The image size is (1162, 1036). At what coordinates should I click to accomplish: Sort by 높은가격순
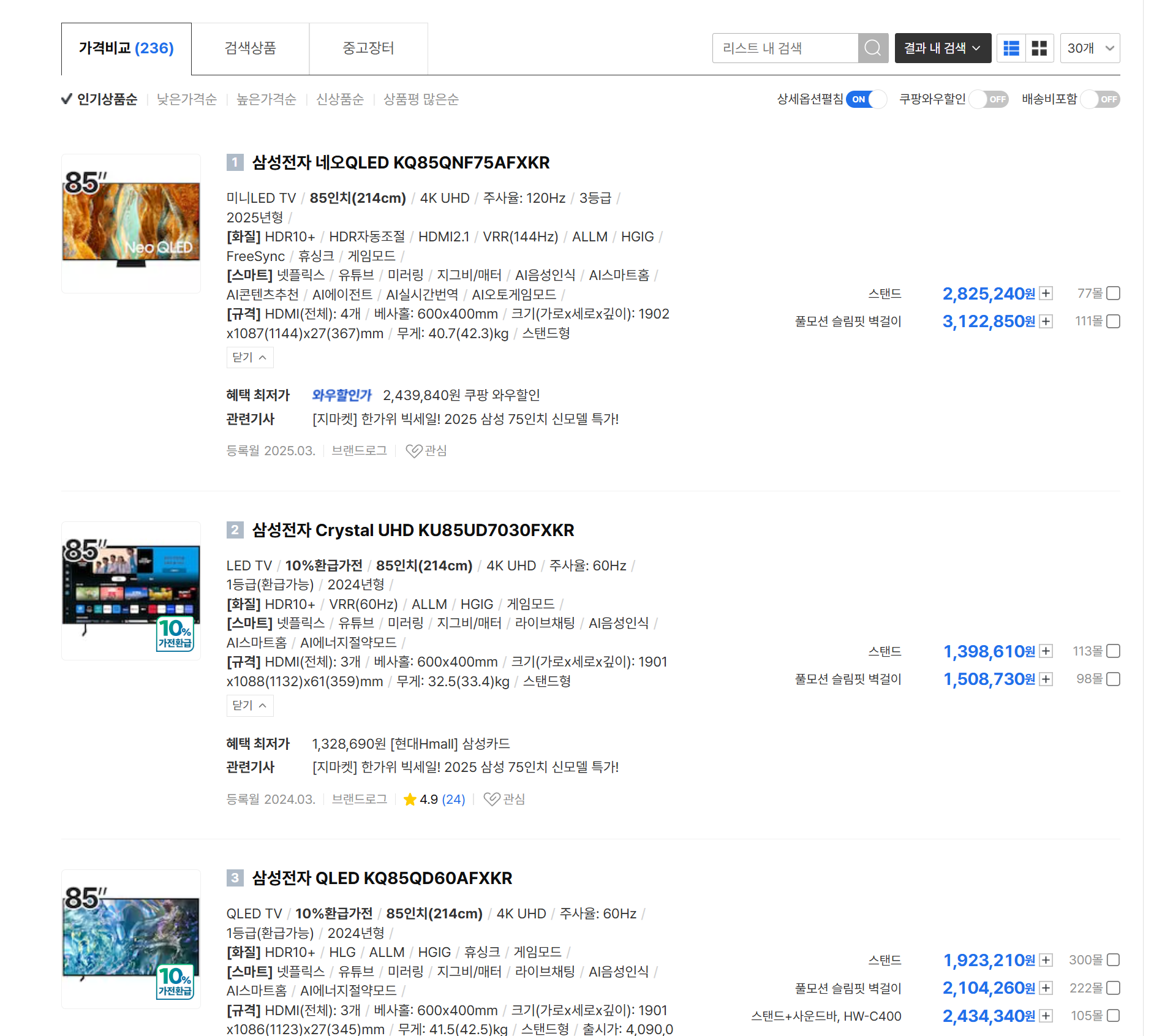pyautogui.click(x=266, y=99)
